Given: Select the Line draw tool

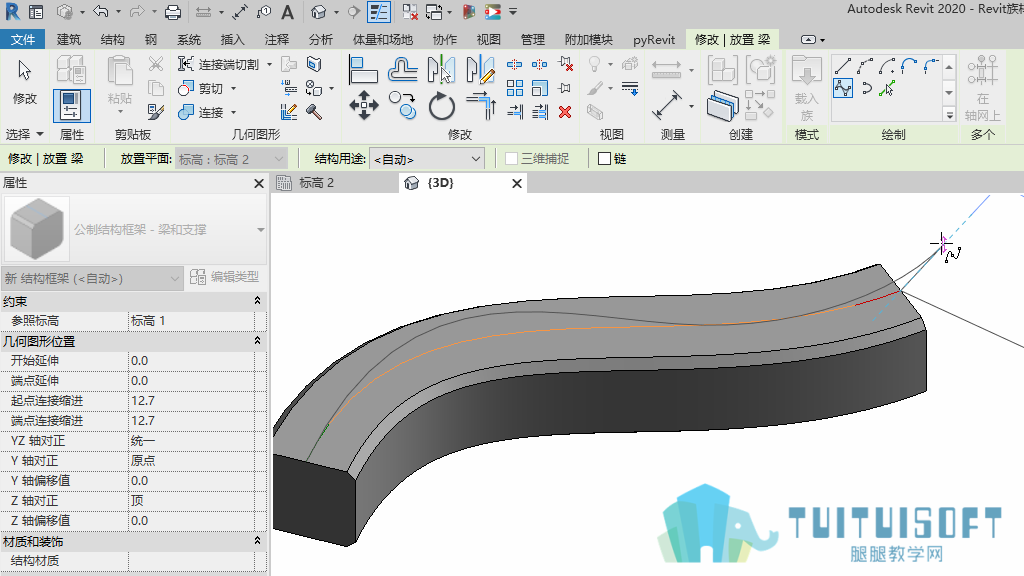Looking at the screenshot, I should tap(843, 66).
